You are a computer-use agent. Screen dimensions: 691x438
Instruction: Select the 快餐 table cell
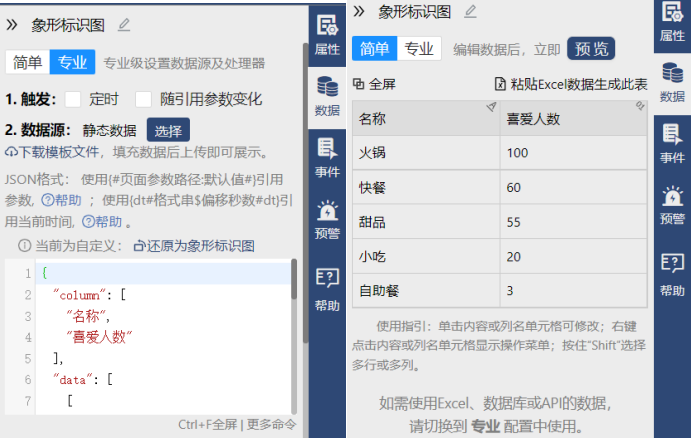click(x=426, y=187)
